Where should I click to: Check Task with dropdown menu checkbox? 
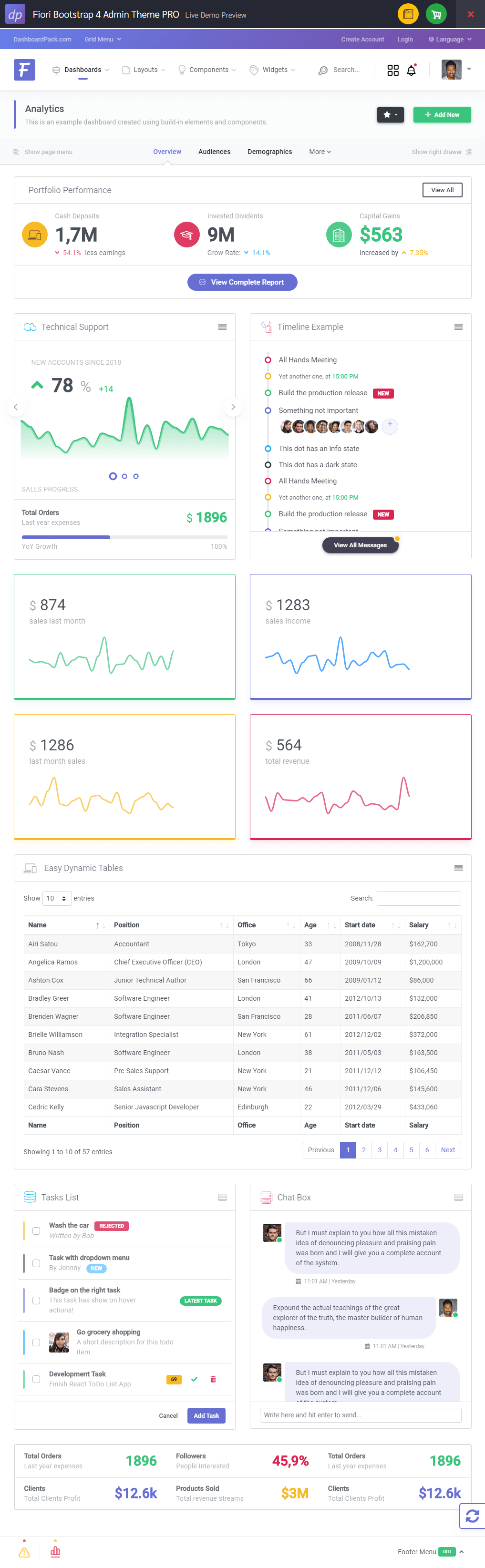[37, 1263]
